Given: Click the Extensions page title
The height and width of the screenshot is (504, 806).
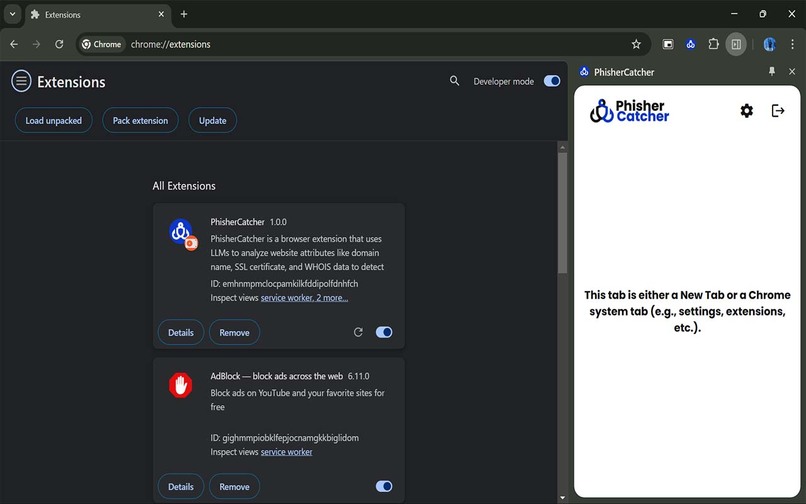Looking at the screenshot, I should coord(71,82).
